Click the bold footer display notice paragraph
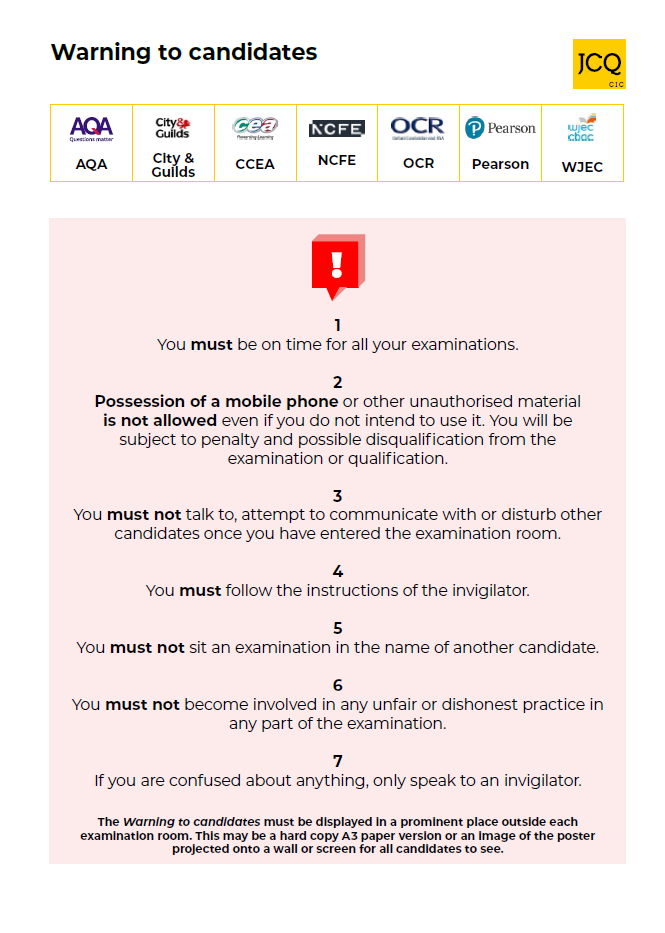The image size is (665, 933). tap(337, 835)
